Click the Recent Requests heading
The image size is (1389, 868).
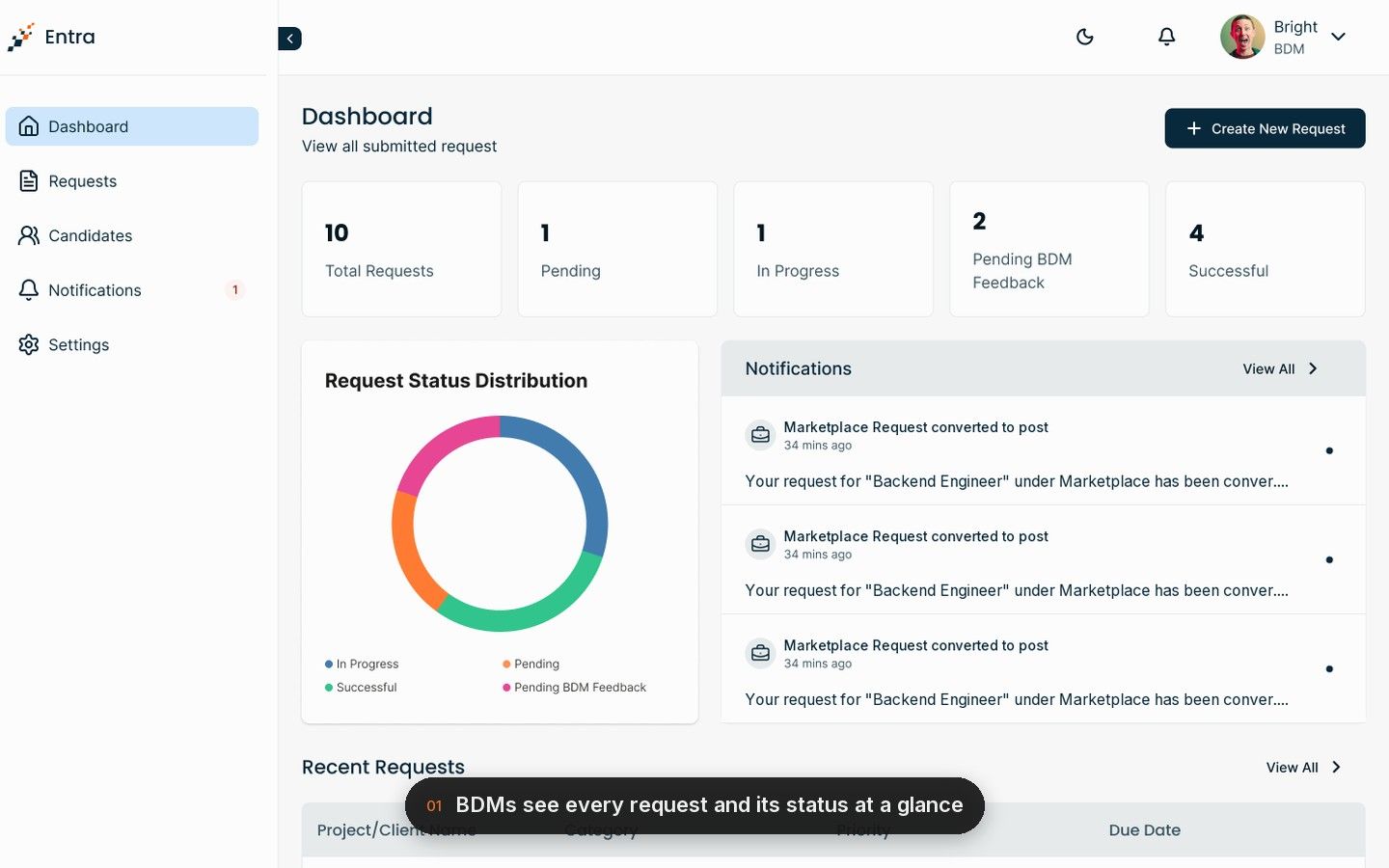click(383, 767)
